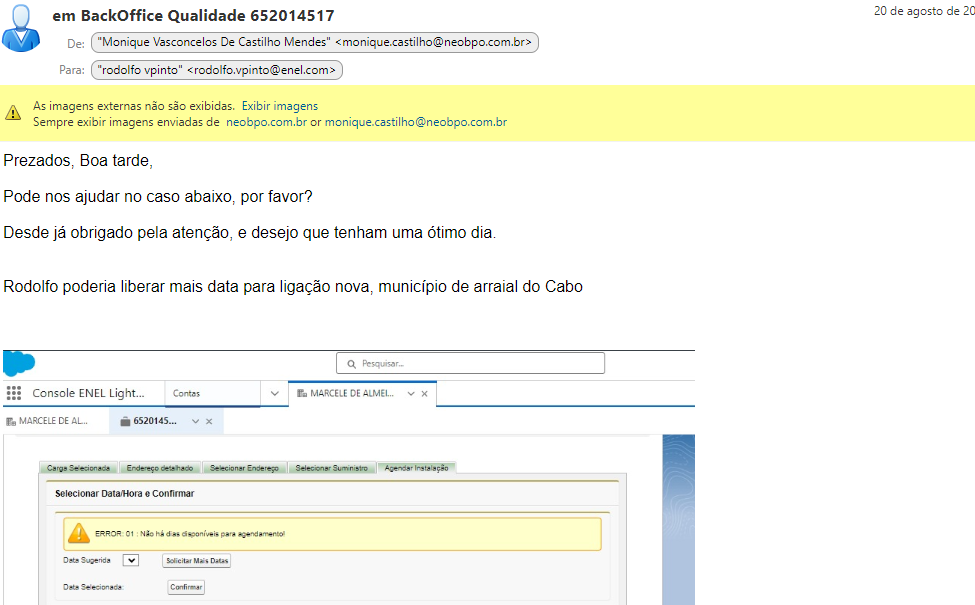Click the sender avatar icon
Image resolution: width=975 pixels, height=605 pixels.
point(21,28)
